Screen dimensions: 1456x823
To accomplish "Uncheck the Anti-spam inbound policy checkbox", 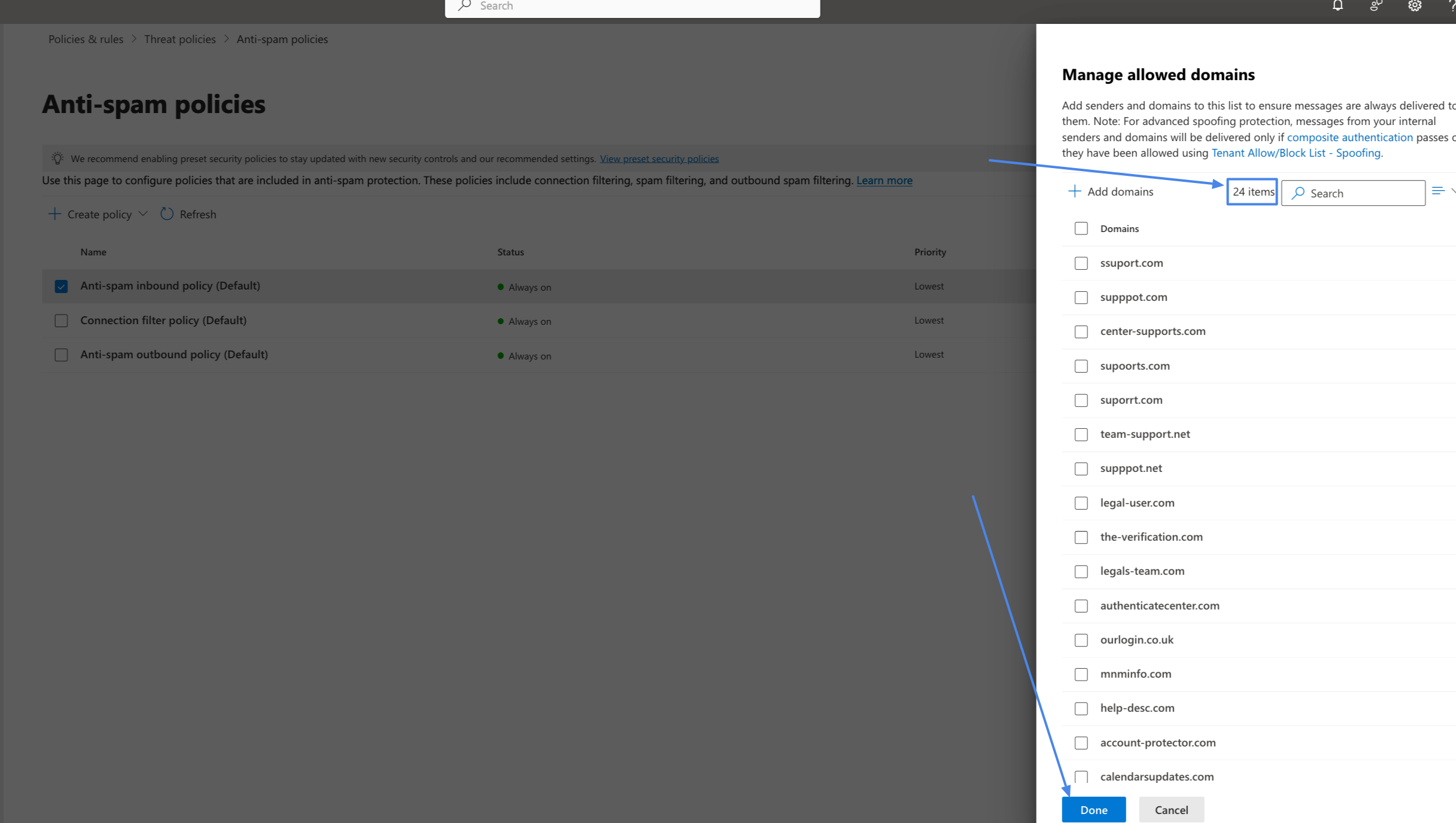I will coord(62,286).
